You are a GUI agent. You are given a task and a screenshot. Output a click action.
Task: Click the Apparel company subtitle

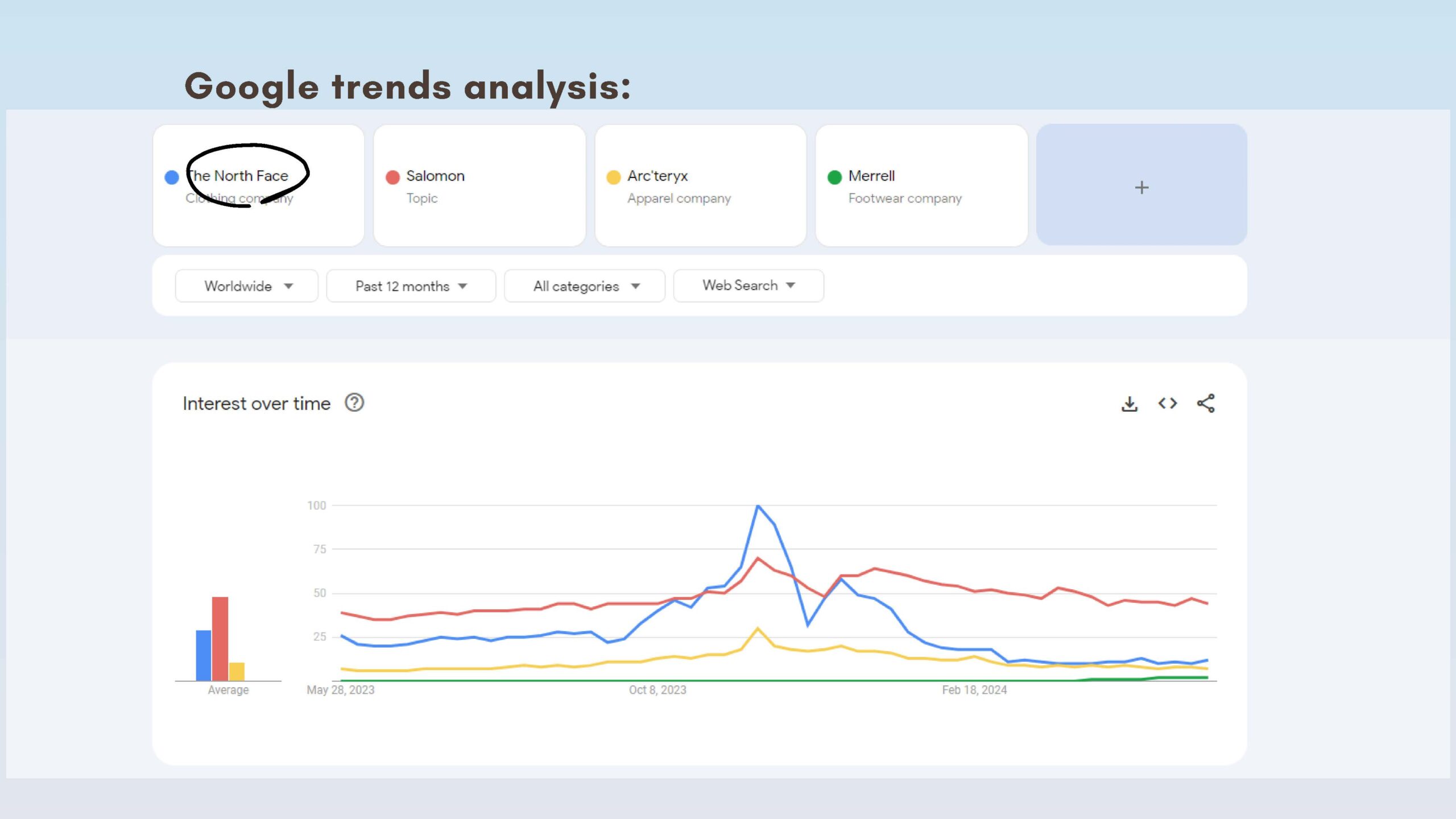pyautogui.click(x=679, y=198)
